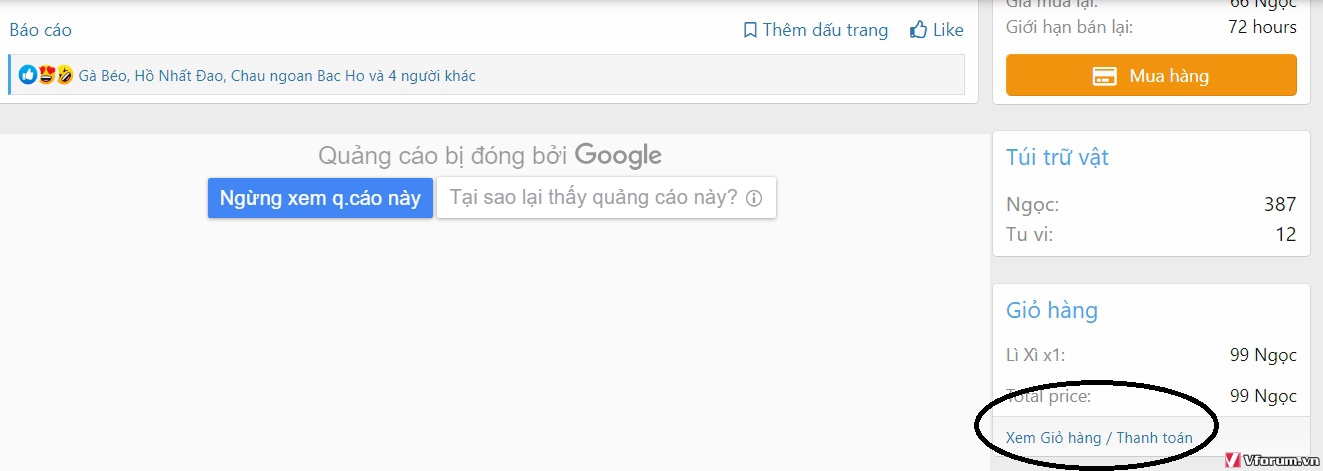The height and width of the screenshot is (471, 1323).
Task: Open the Giỏ hàng heading link
Action: (x=1051, y=310)
